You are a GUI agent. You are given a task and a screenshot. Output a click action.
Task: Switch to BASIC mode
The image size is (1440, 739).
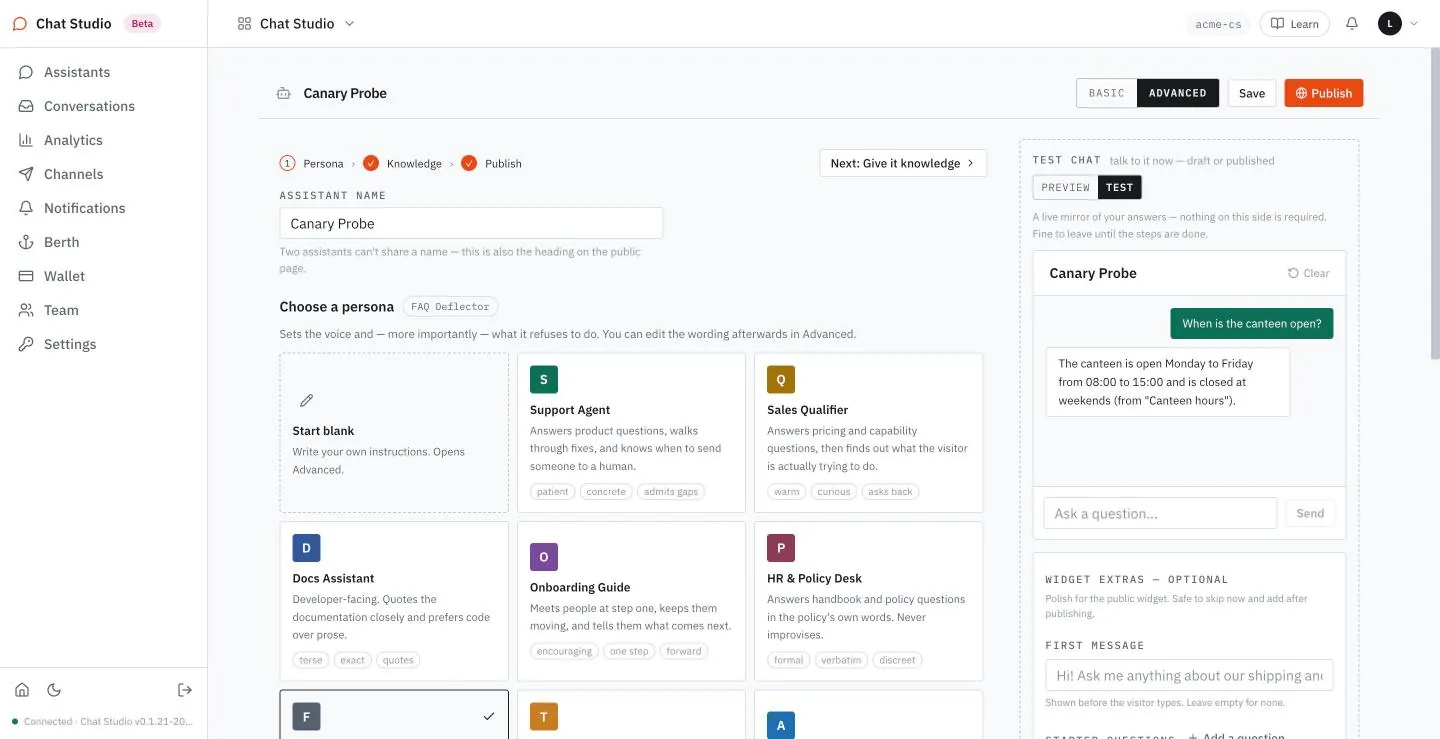1107,93
